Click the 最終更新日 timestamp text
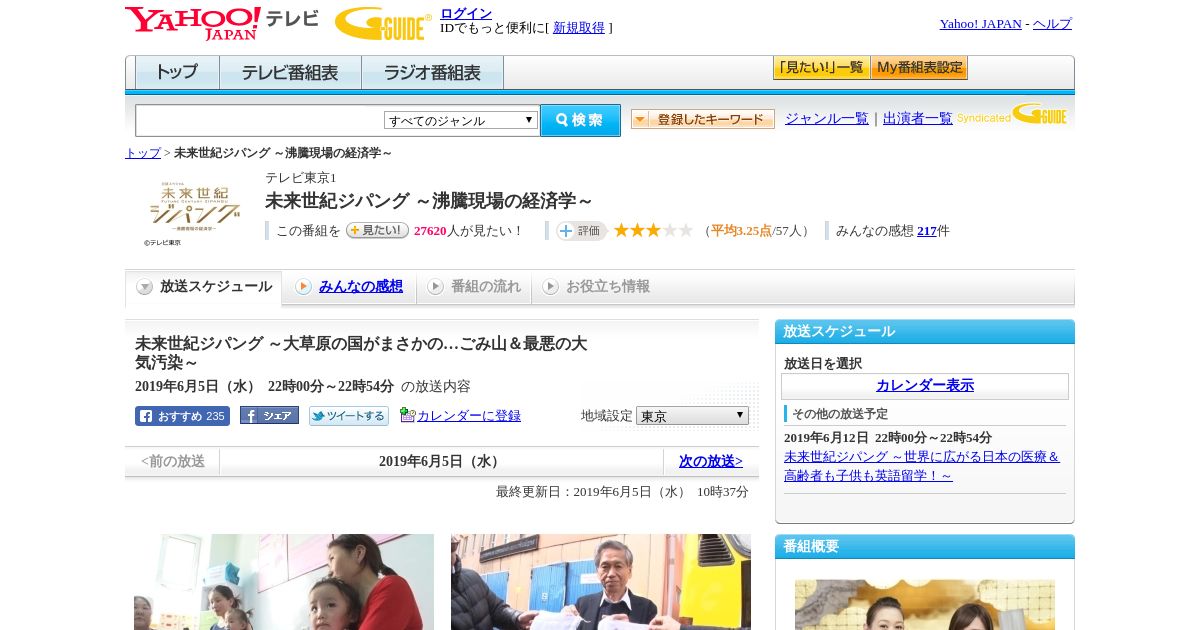Screen dimensions: 1200x630 622,492
